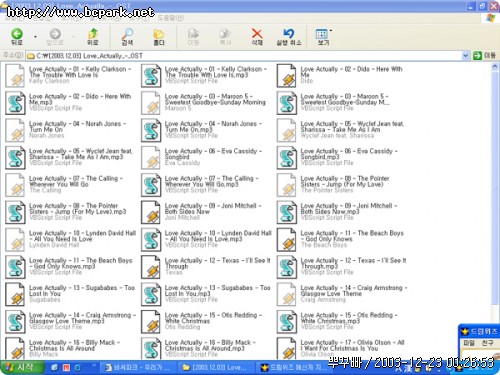Viewport: 500px width, 375px height.
Task: Open the back-history arrow beside 뒤로
Action: click(x=35, y=36)
